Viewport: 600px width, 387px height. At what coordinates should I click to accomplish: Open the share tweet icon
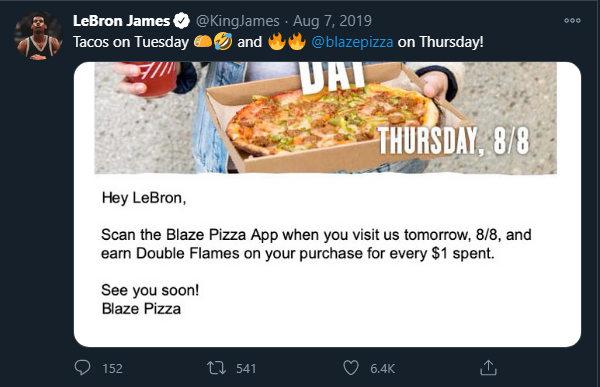pos(488,367)
